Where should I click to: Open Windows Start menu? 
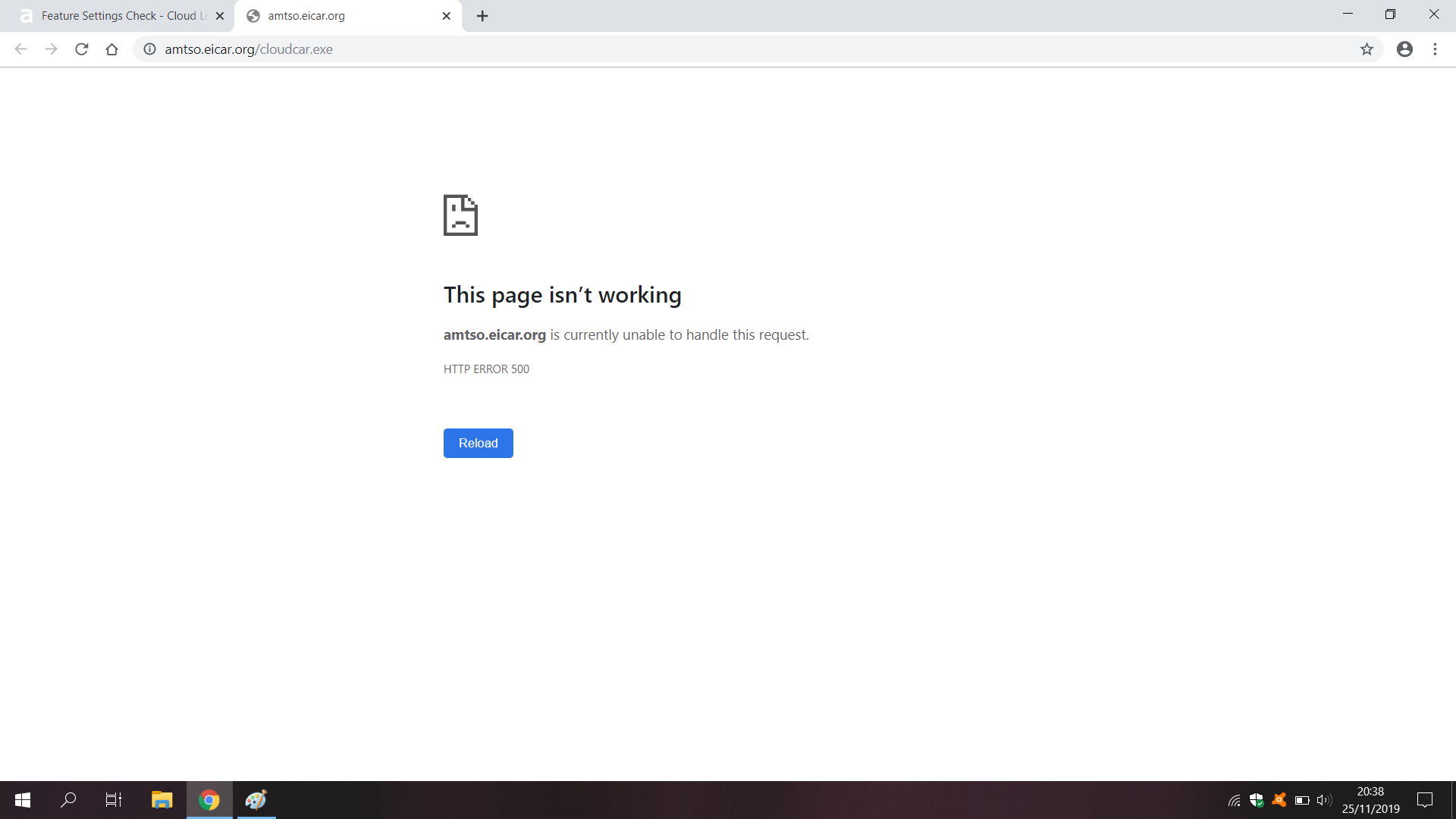tap(23, 800)
